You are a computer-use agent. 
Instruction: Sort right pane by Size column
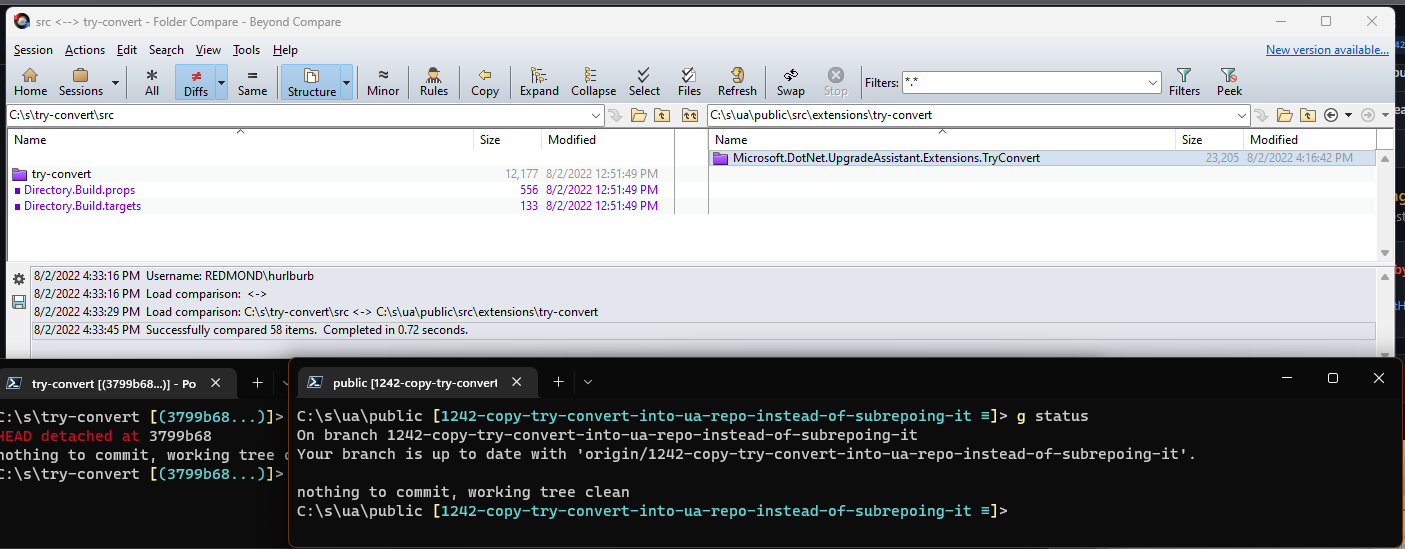pos(1209,140)
